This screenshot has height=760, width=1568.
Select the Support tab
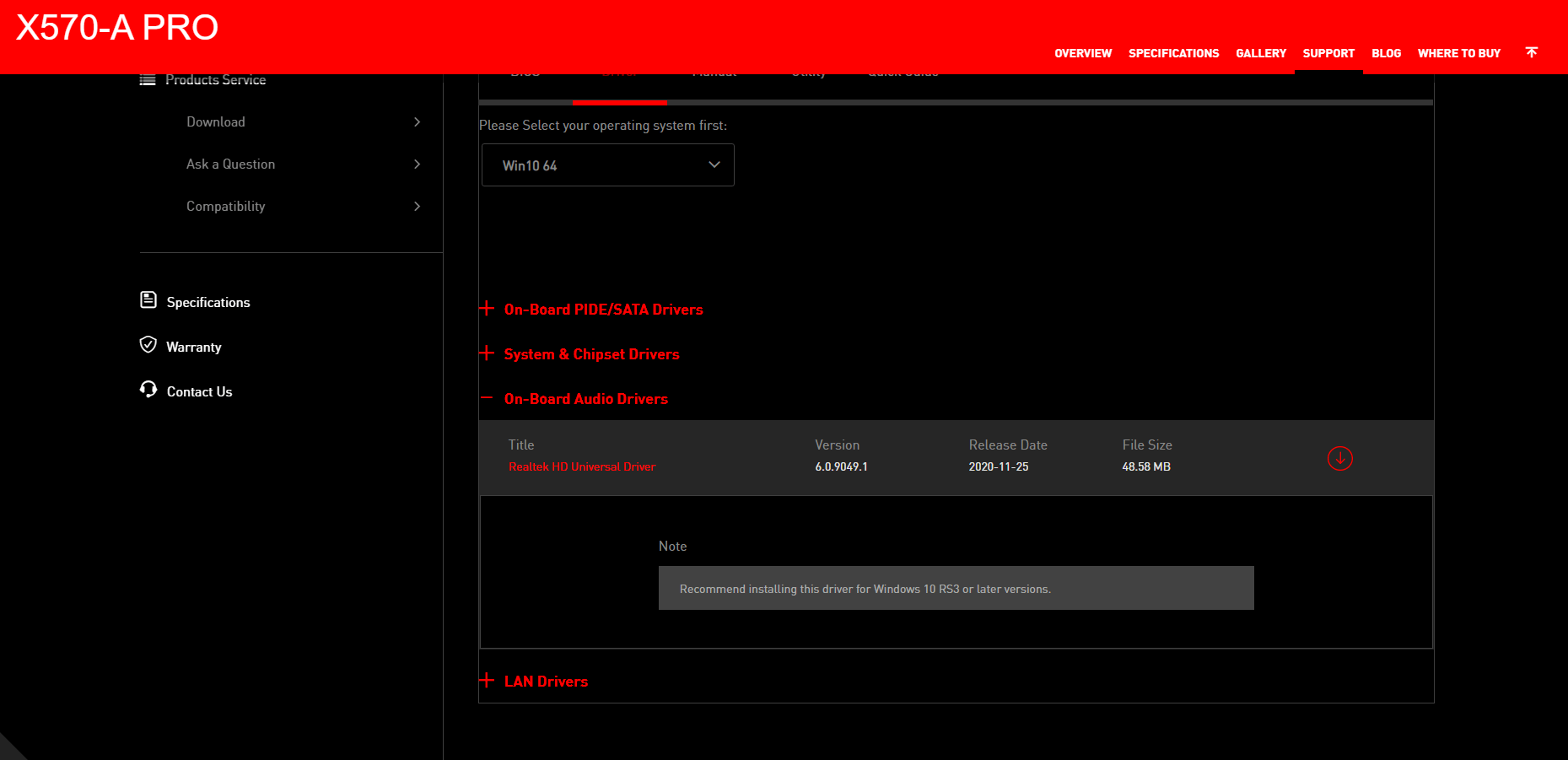tap(1328, 53)
